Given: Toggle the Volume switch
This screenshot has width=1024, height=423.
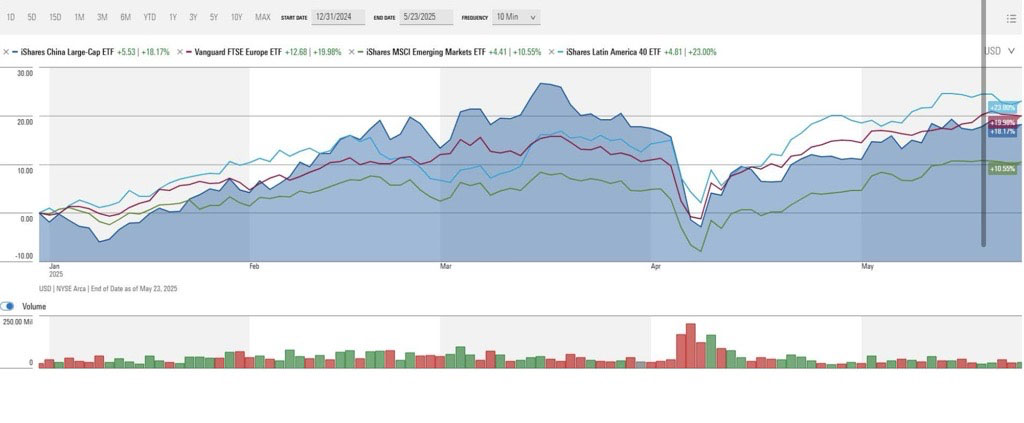Looking at the screenshot, I should [7, 306].
